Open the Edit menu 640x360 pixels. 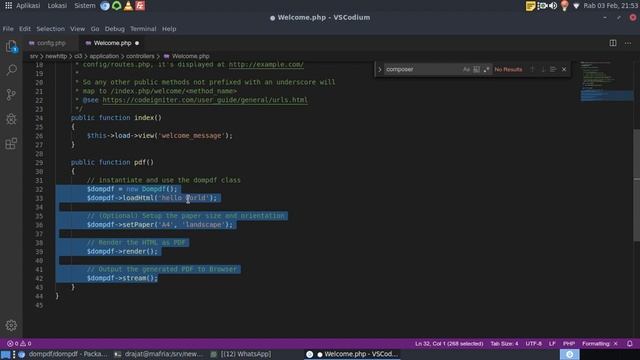25,29
